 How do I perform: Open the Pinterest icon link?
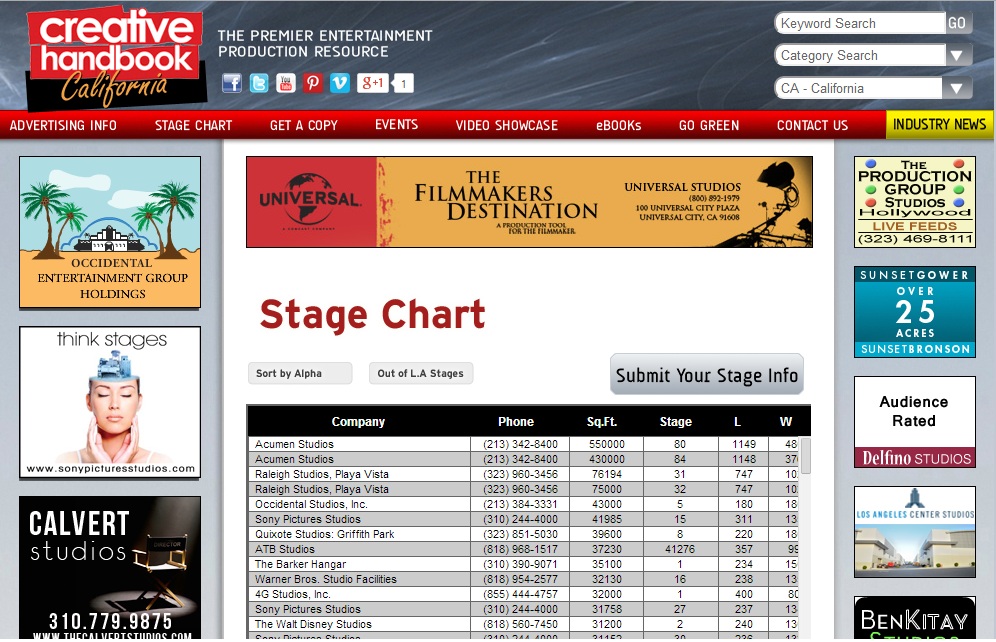tap(313, 83)
